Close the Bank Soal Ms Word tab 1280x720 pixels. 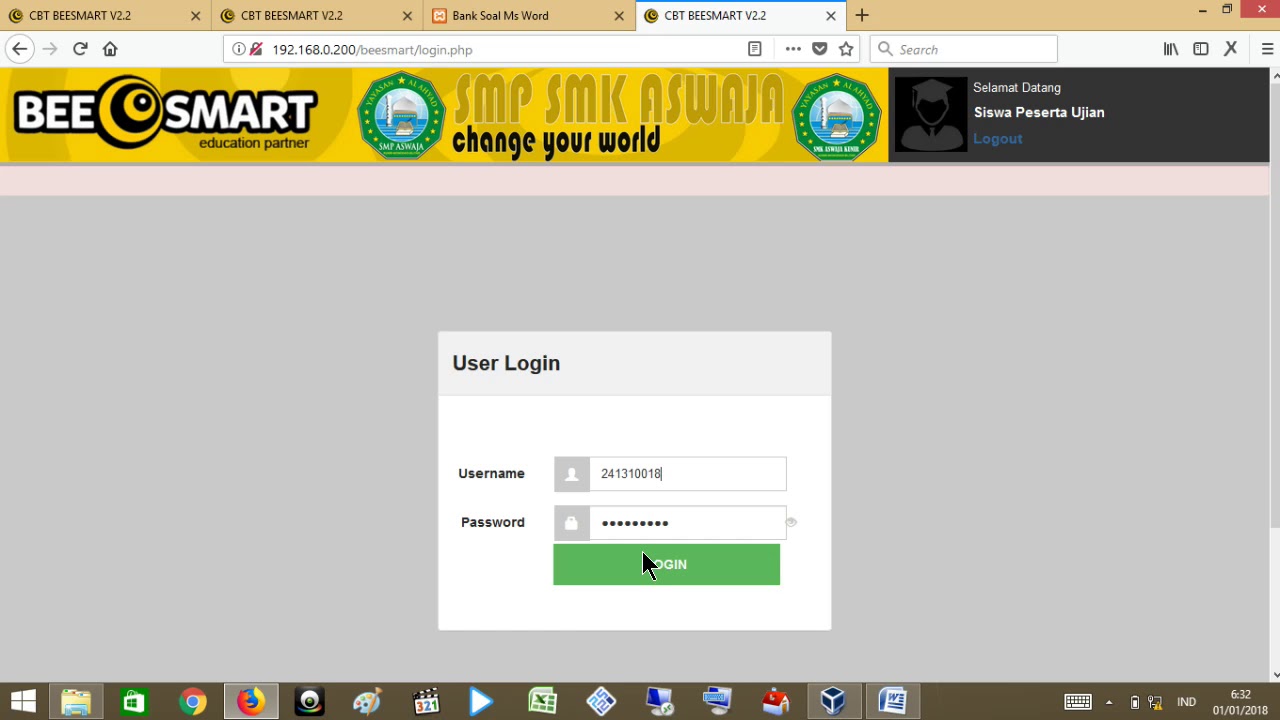click(x=619, y=15)
